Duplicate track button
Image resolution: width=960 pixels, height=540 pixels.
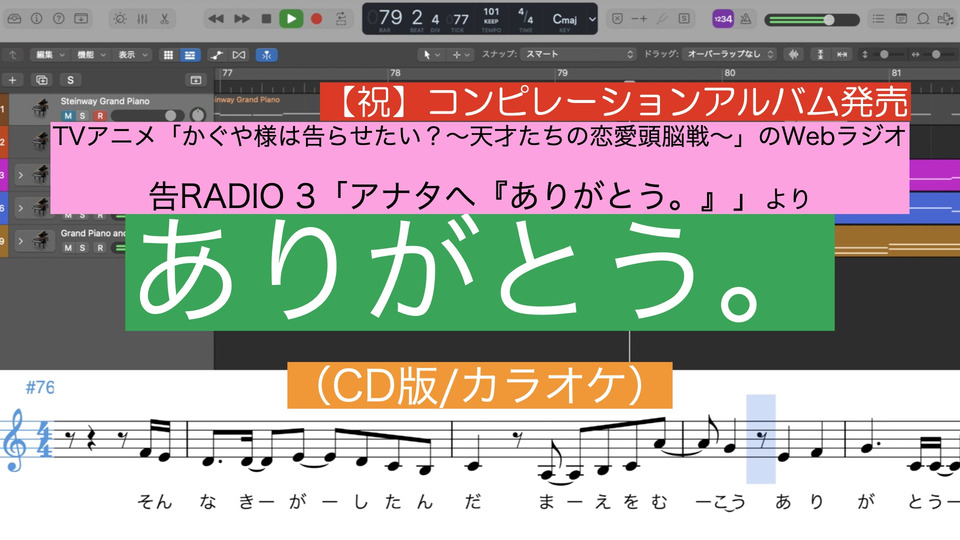(42, 80)
